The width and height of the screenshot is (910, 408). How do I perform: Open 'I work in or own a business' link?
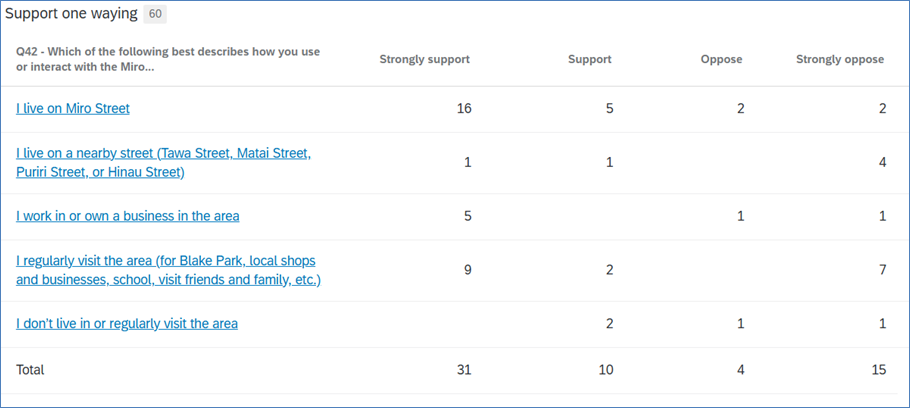[127, 216]
